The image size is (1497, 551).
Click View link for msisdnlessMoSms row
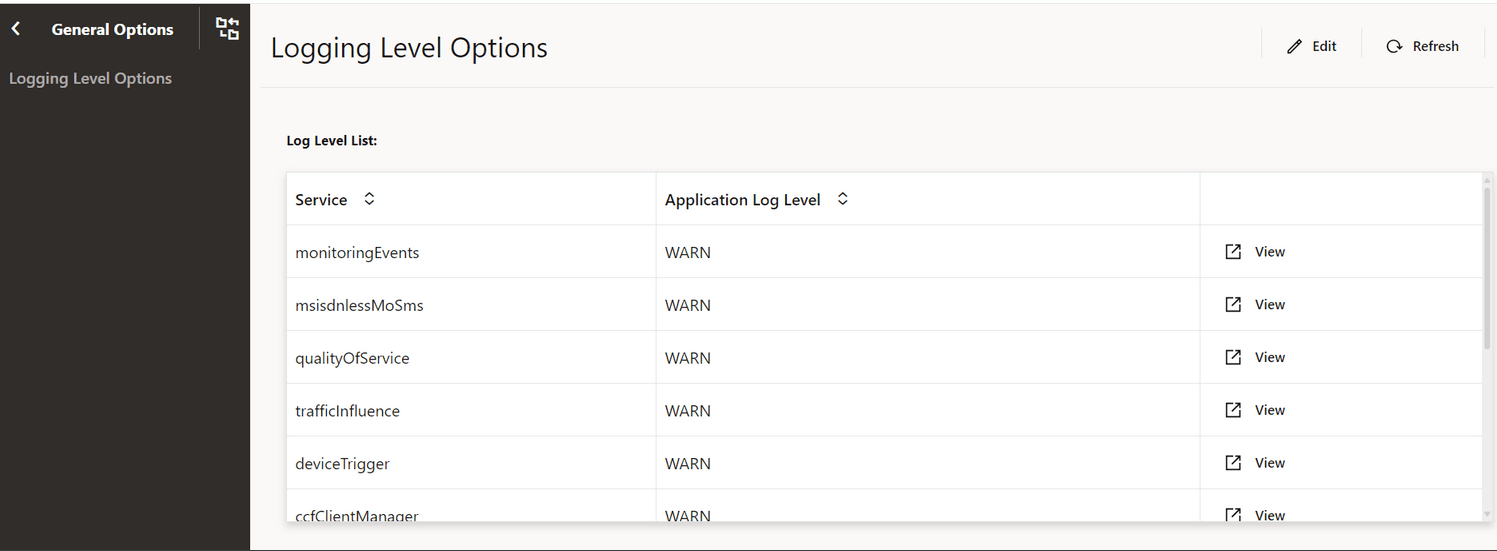(x=1270, y=305)
